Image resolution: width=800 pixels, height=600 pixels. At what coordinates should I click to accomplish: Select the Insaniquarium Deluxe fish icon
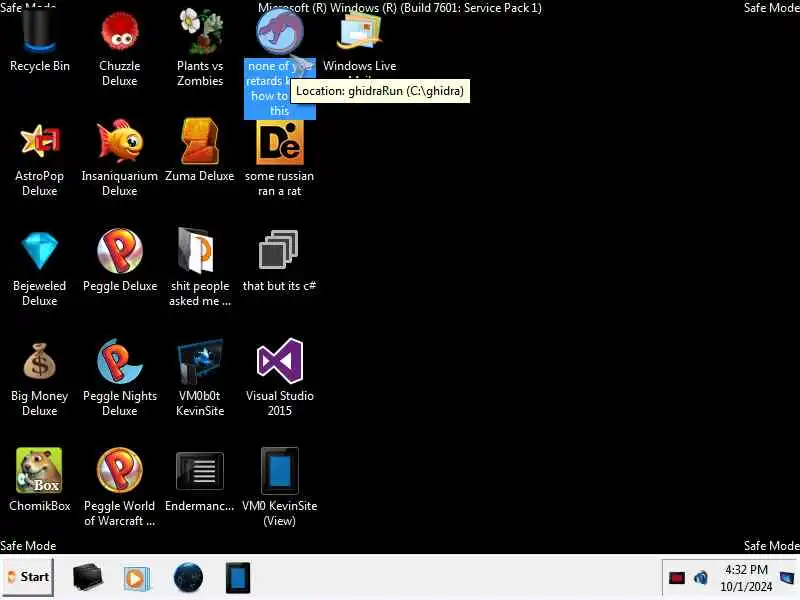[119, 141]
